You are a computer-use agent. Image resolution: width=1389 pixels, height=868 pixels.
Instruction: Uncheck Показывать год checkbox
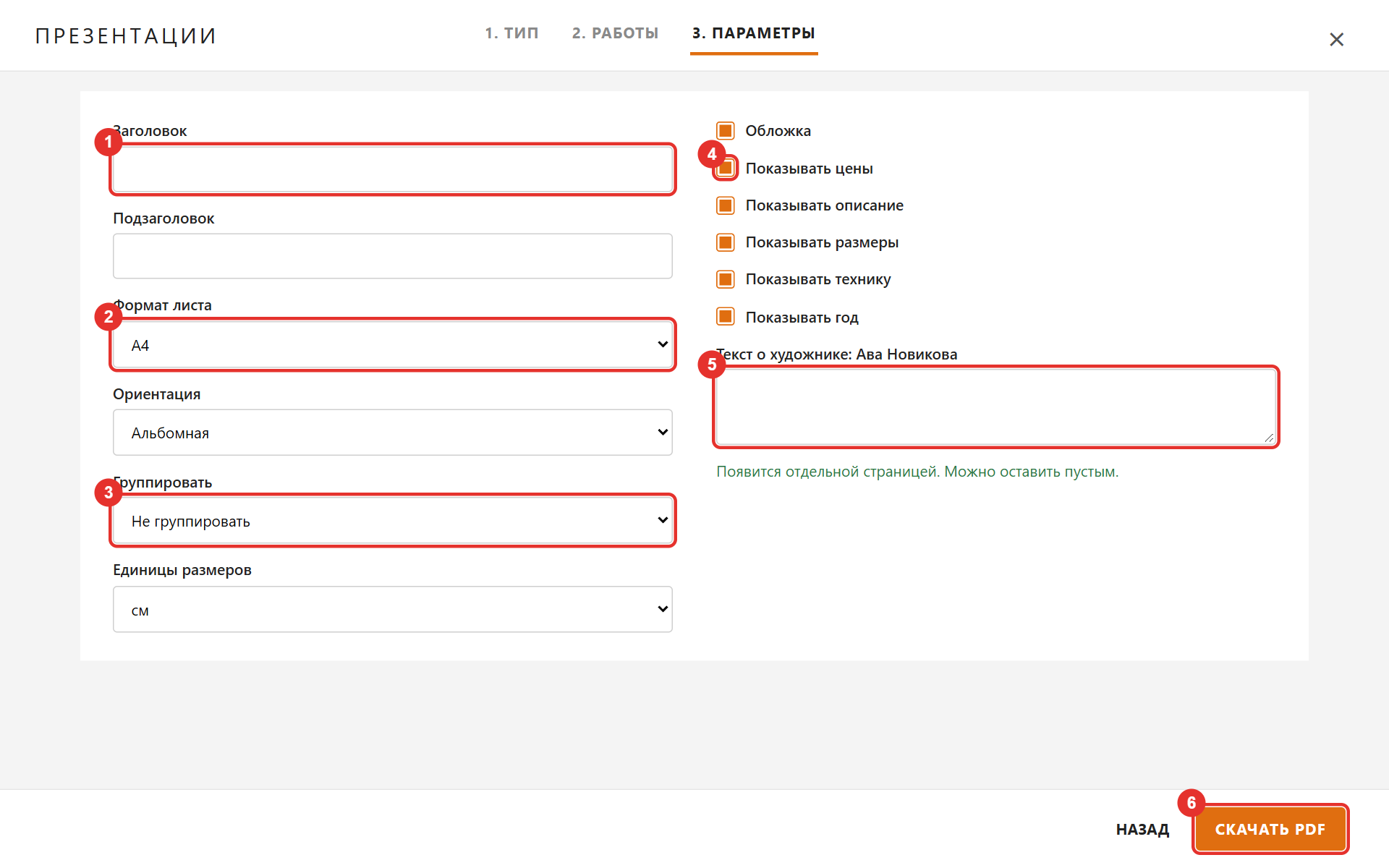coord(726,317)
